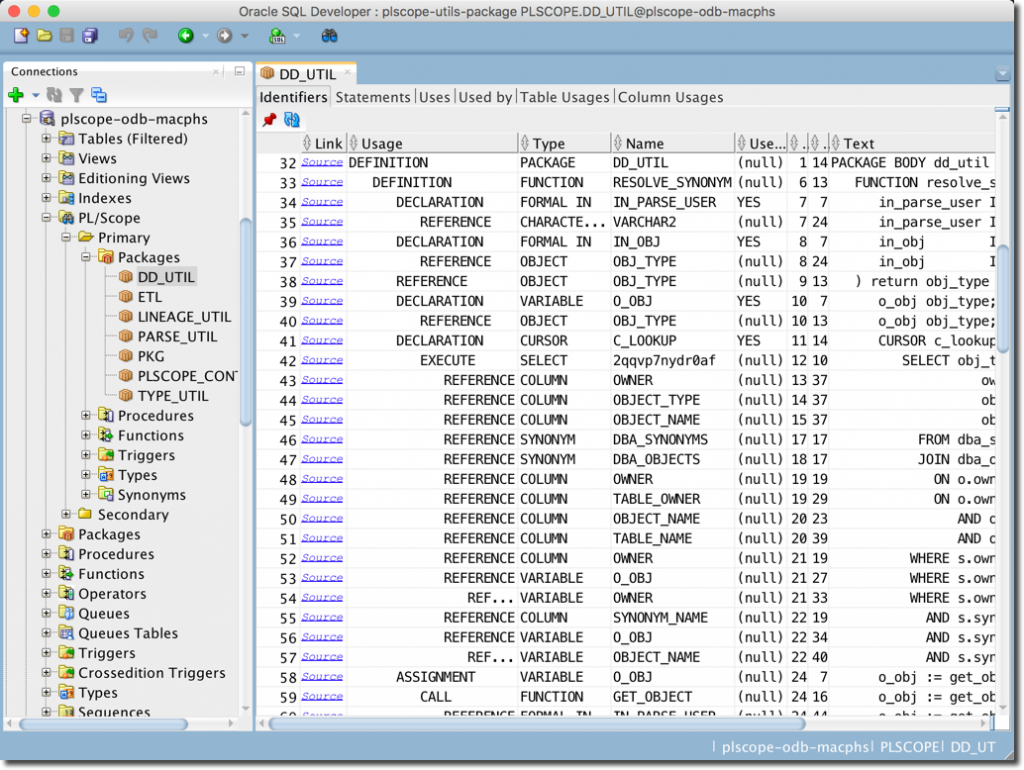Sort by the Usage column header
Screen dimensions: 1024x770
coord(432,143)
